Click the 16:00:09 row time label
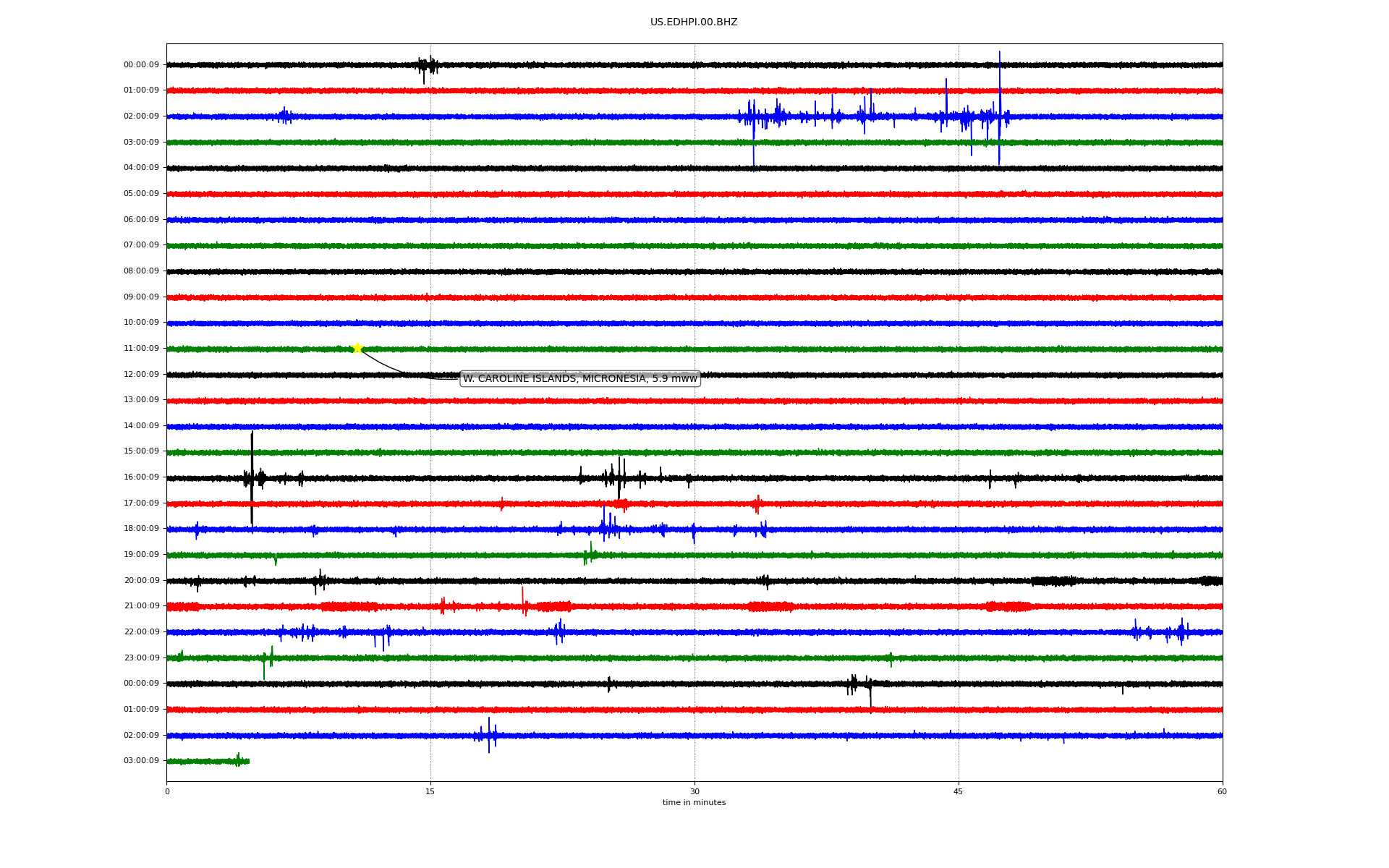The width and height of the screenshot is (1389, 868). click(141, 477)
